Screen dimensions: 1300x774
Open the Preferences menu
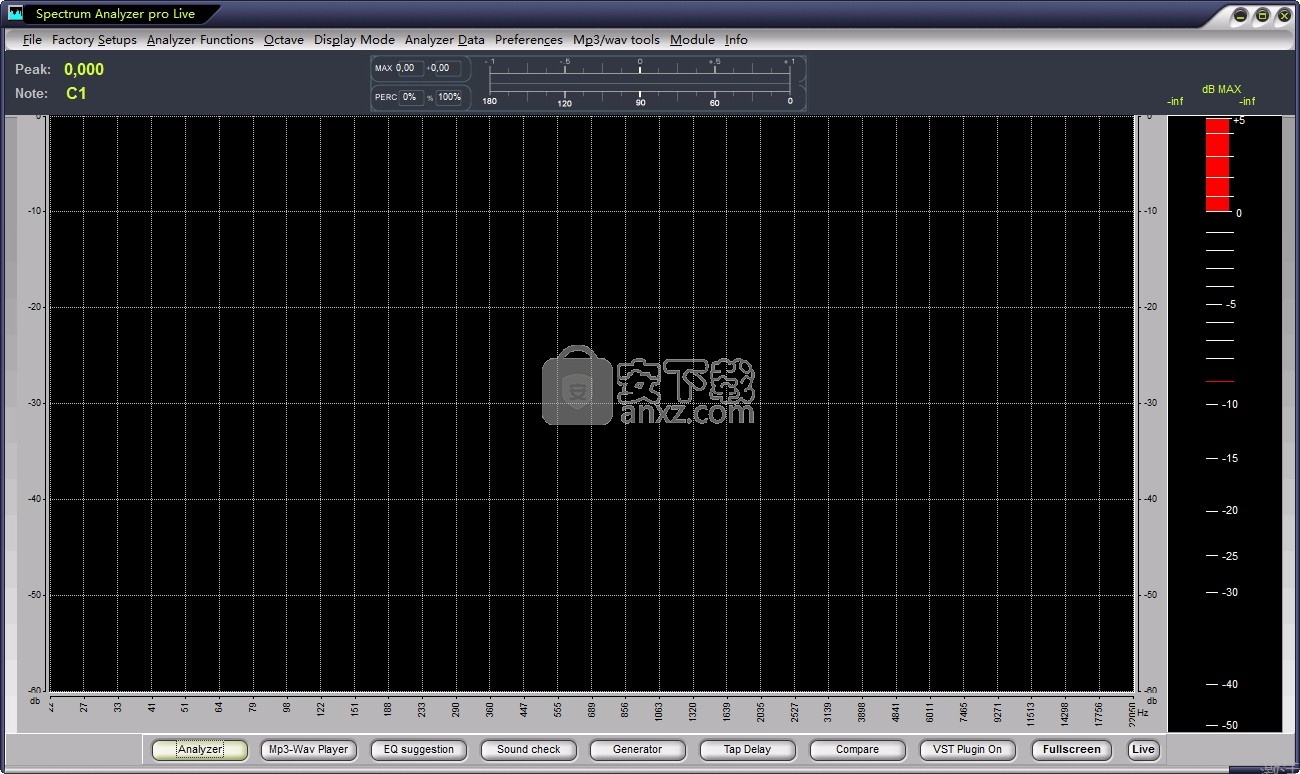click(x=529, y=40)
